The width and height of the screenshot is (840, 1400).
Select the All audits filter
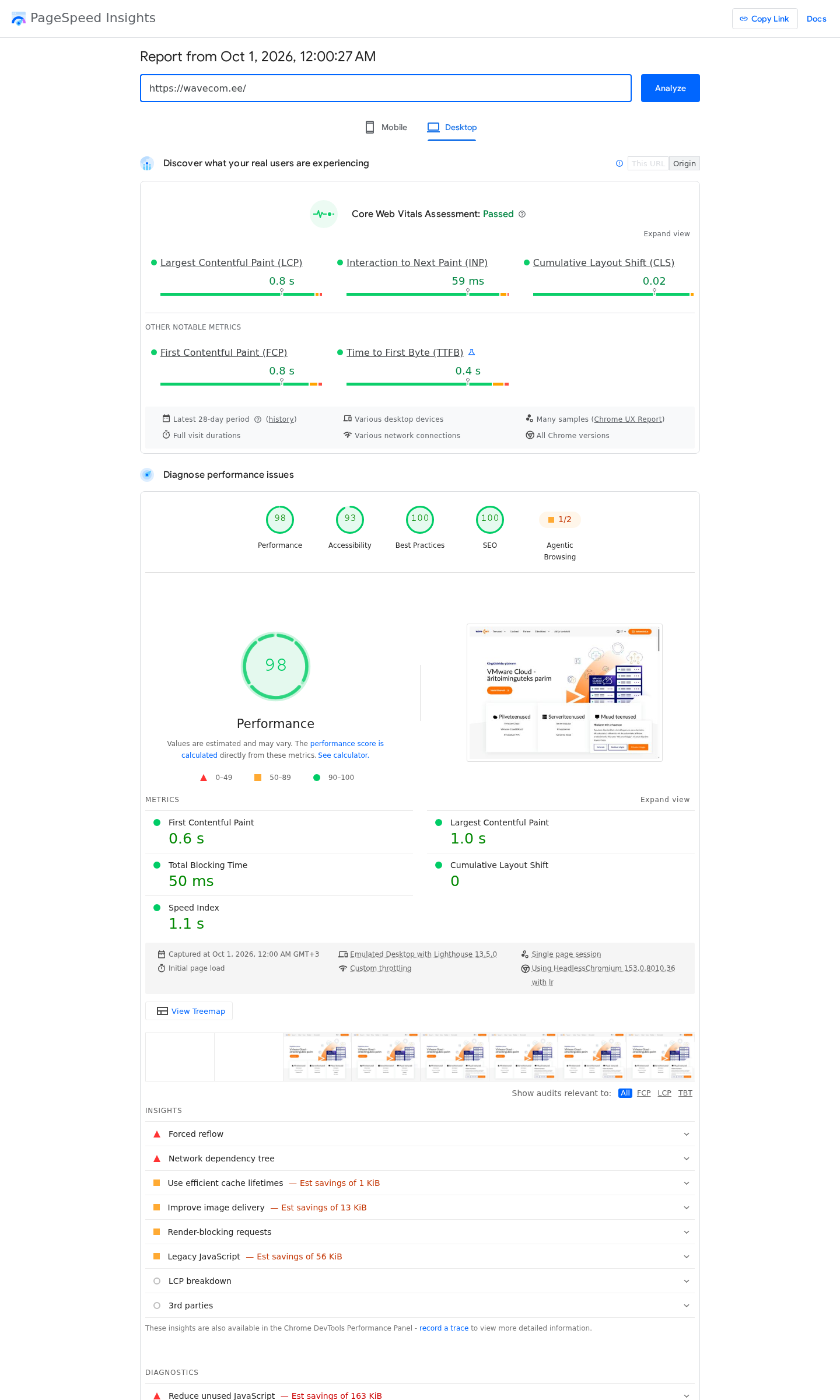625,1093
